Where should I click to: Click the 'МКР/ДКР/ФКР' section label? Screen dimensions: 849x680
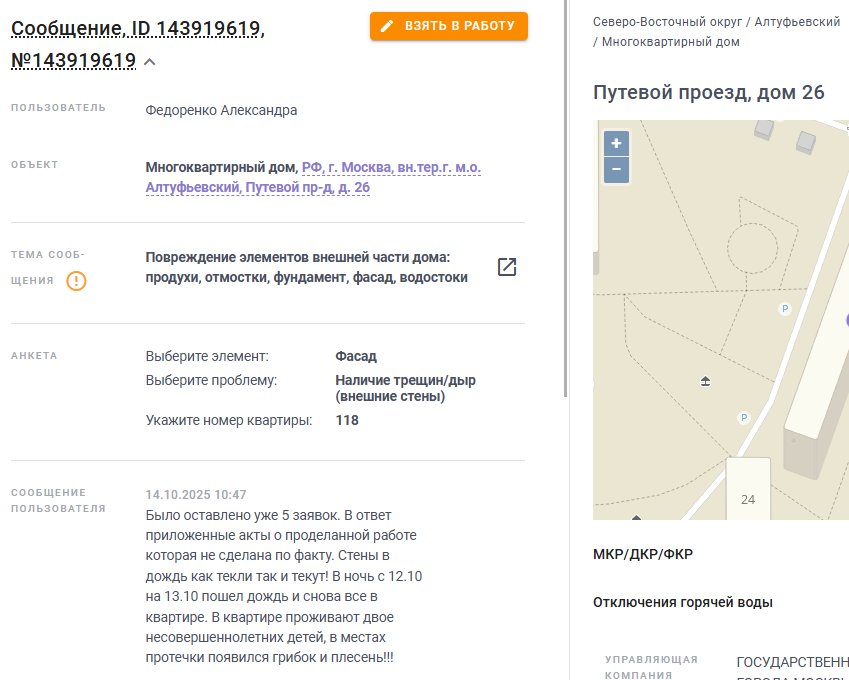click(x=643, y=554)
